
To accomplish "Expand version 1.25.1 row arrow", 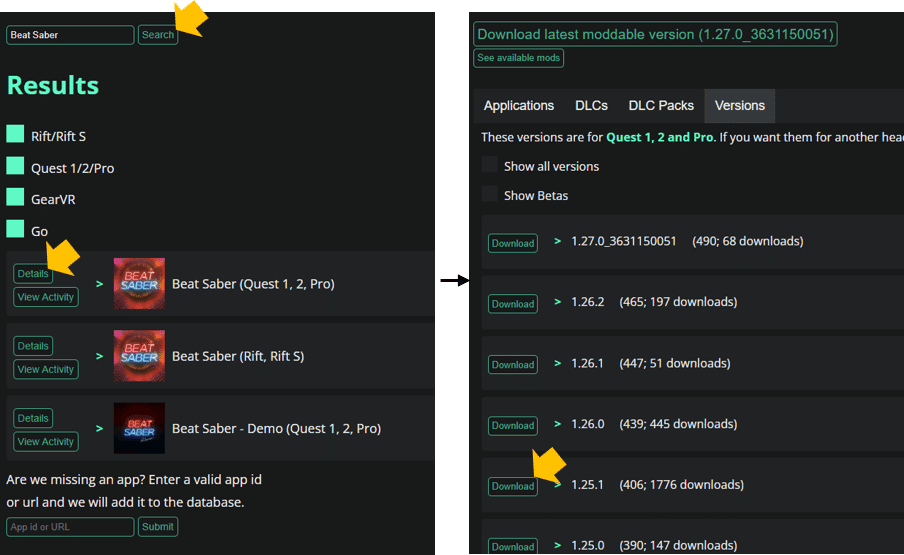I will tap(558, 485).
